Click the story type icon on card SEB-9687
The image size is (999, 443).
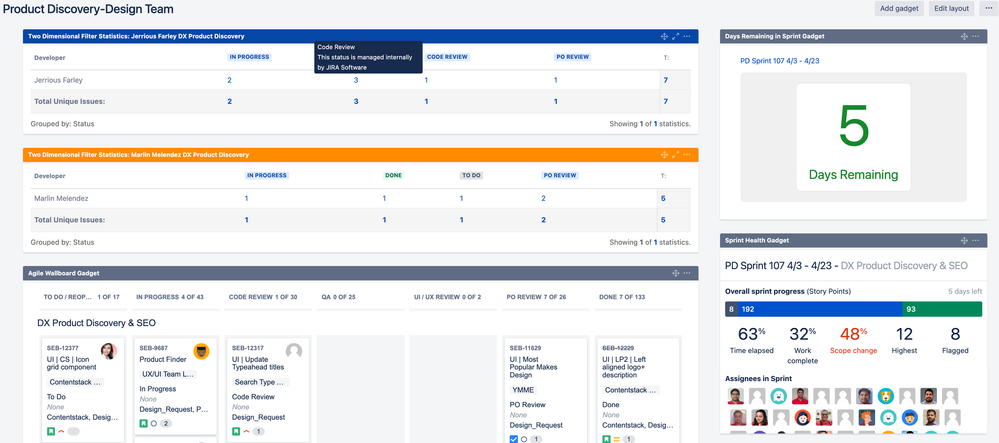[143, 423]
